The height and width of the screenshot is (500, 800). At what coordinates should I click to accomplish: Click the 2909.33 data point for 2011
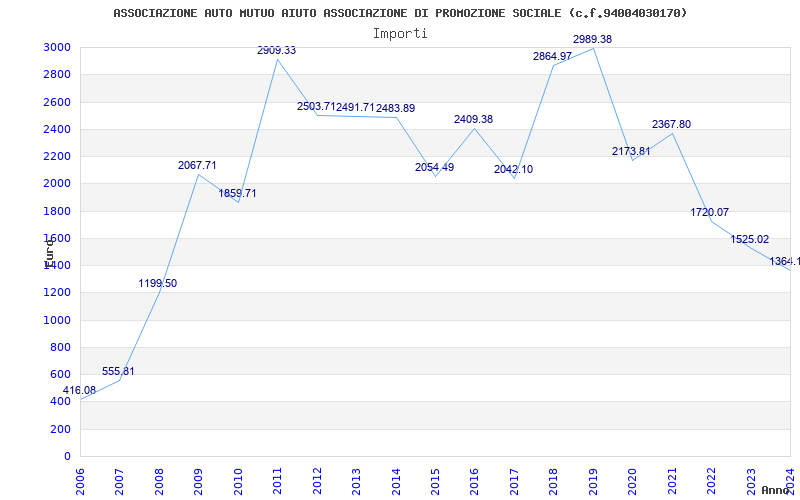point(277,59)
